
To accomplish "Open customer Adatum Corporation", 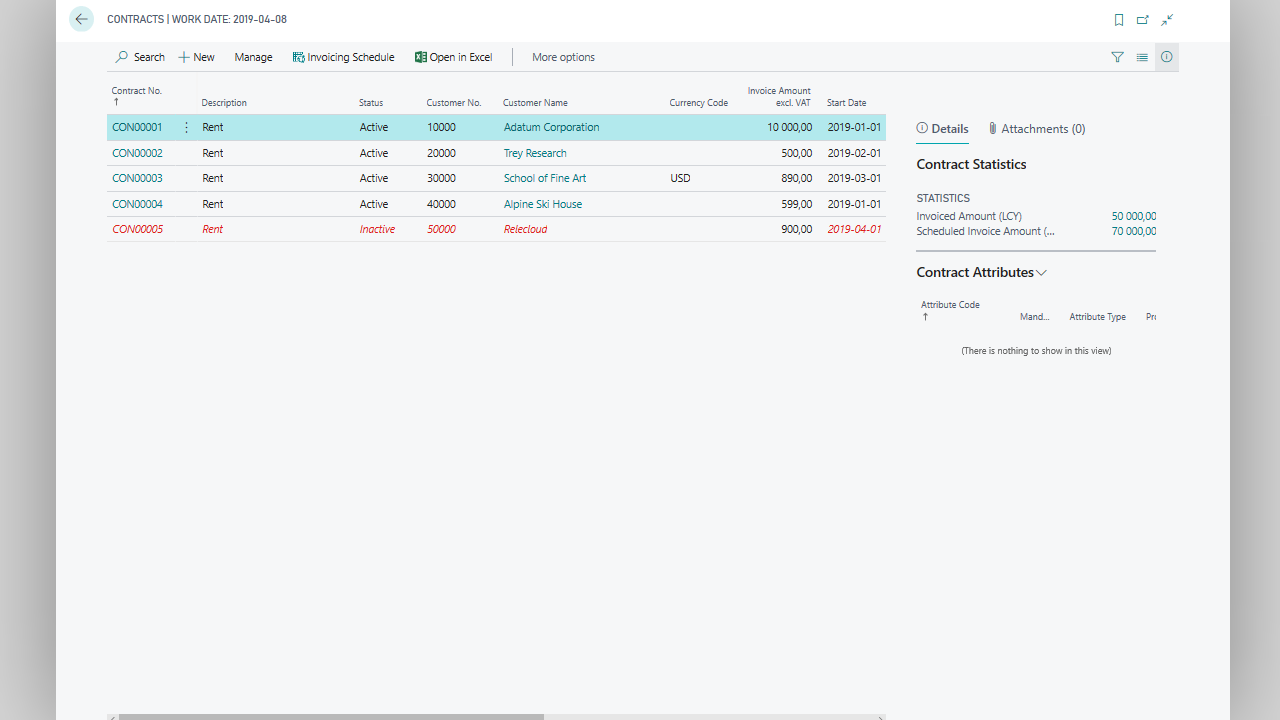I will point(552,128).
